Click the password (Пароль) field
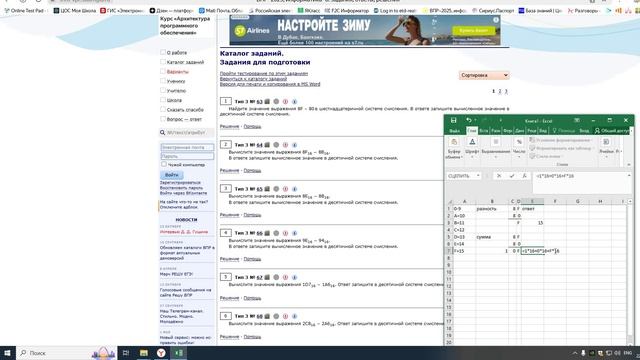The width and height of the screenshot is (640, 360). click(187, 156)
